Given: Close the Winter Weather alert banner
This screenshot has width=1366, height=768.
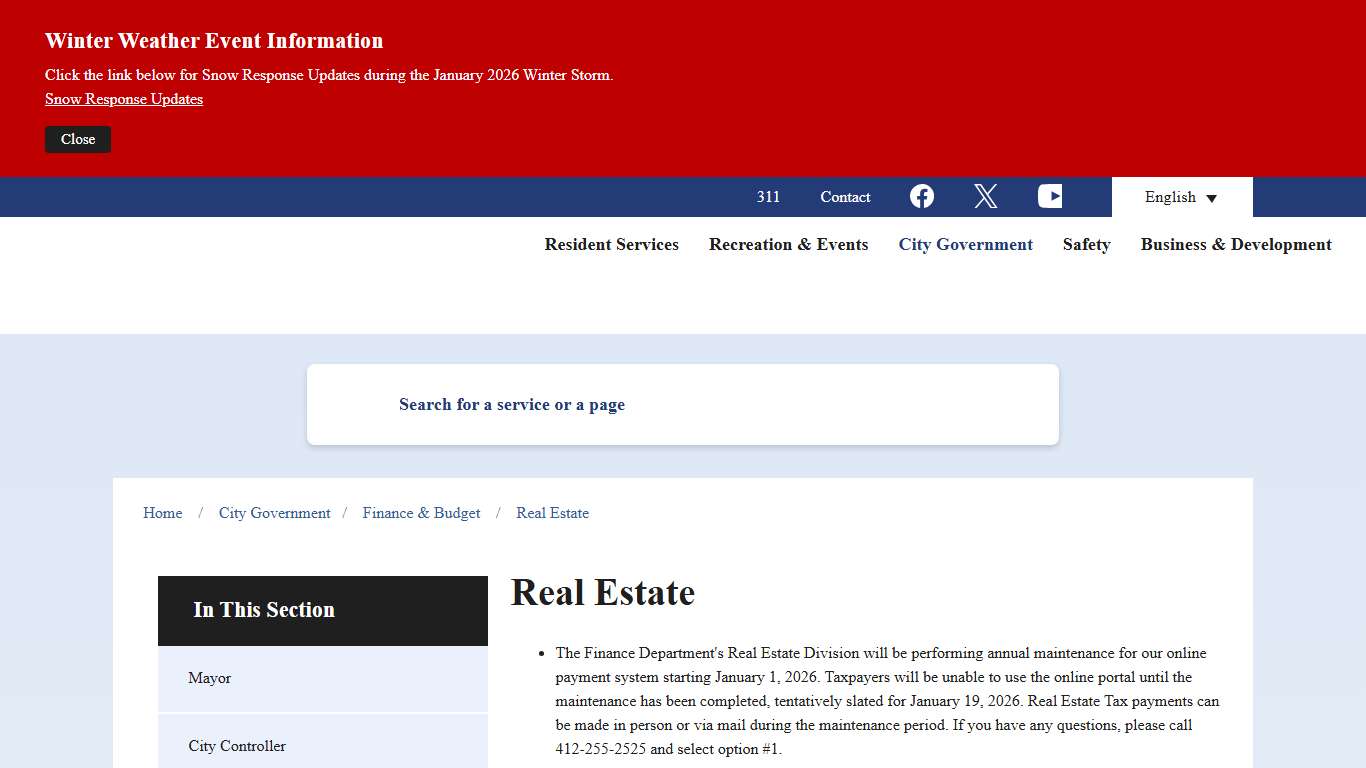Looking at the screenshot, I should 77,139.
